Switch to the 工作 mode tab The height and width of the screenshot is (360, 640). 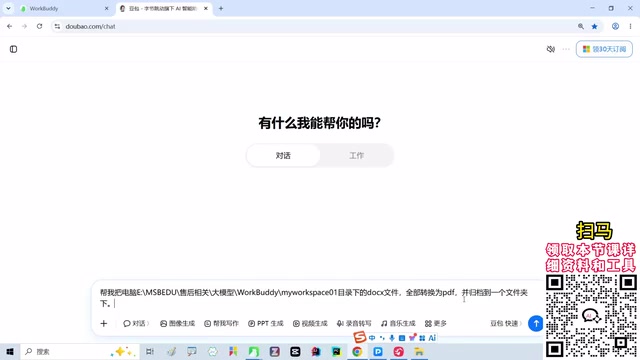point(356,156)
